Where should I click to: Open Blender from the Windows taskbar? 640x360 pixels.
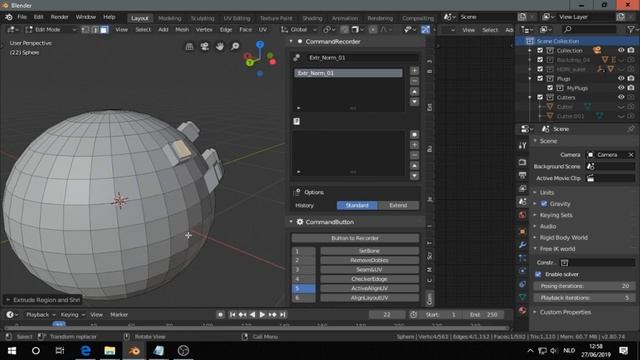[134, 351]
